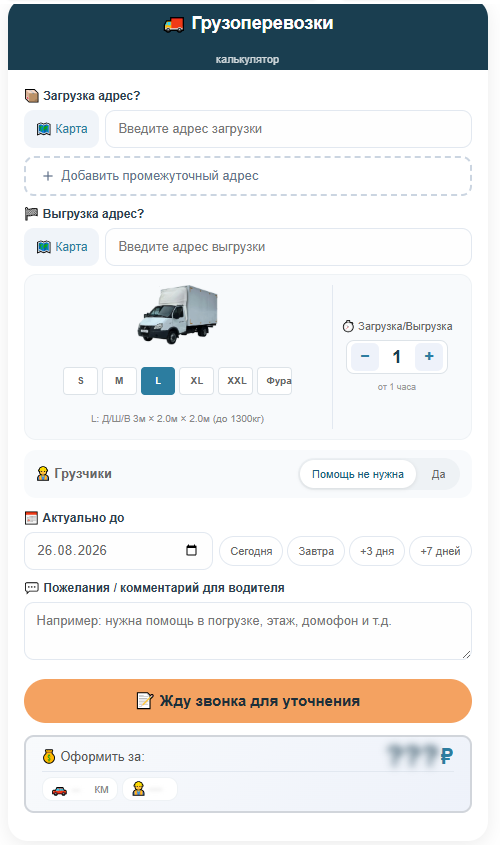Click the unloading address input field

click(288, 247)
